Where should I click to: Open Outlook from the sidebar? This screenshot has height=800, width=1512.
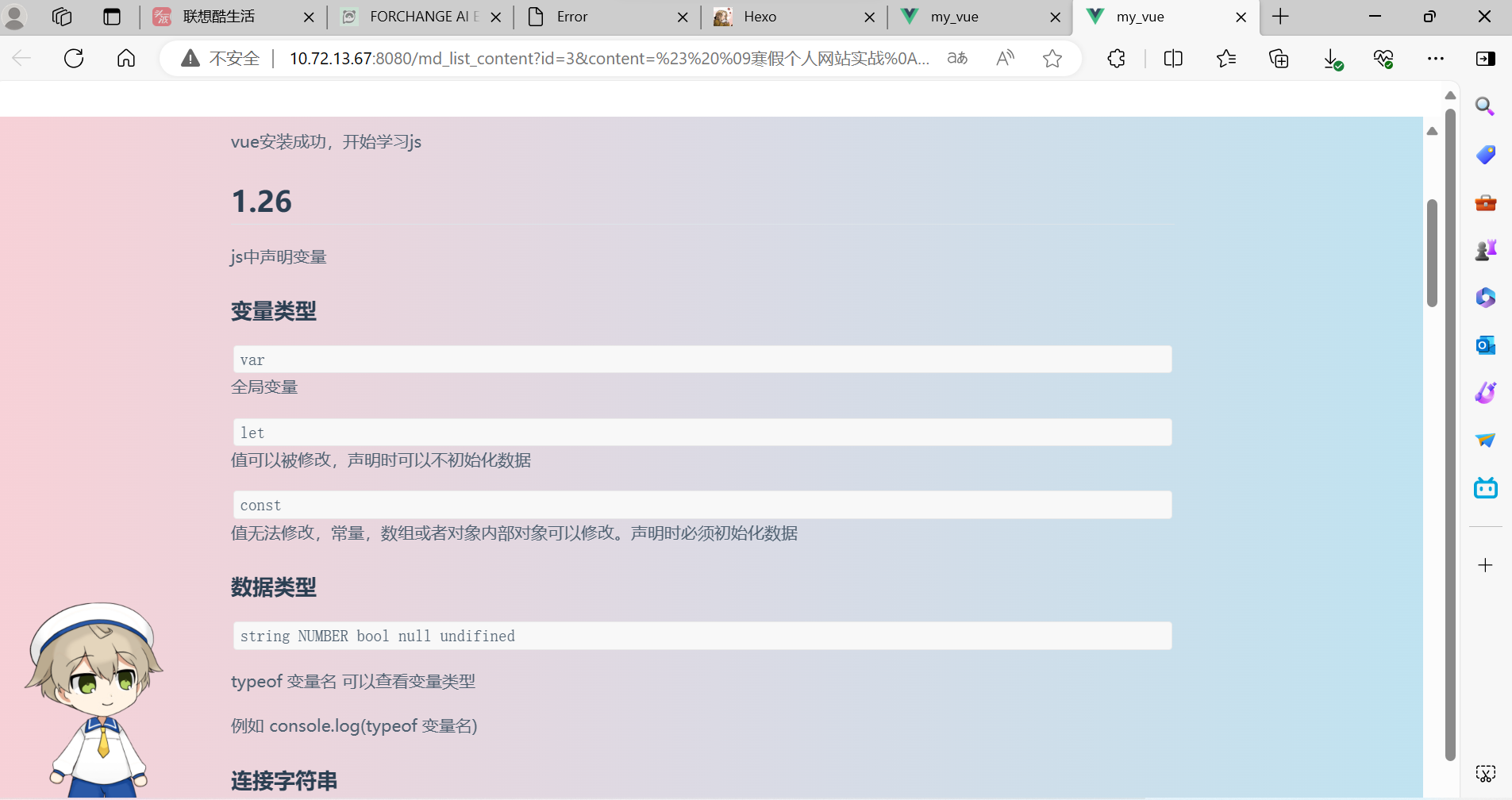[1485, 345]
